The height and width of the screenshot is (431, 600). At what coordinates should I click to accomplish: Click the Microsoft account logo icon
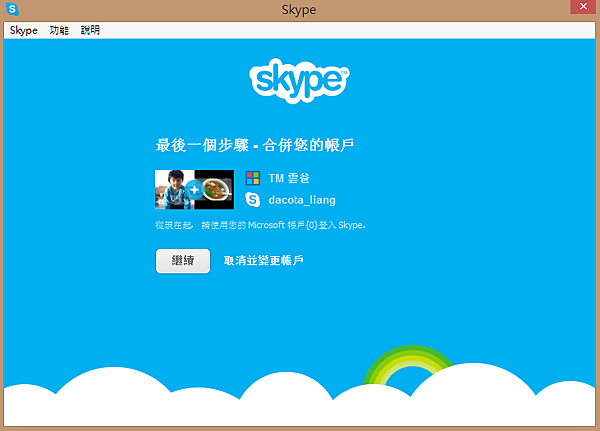[x=253, y=178]
